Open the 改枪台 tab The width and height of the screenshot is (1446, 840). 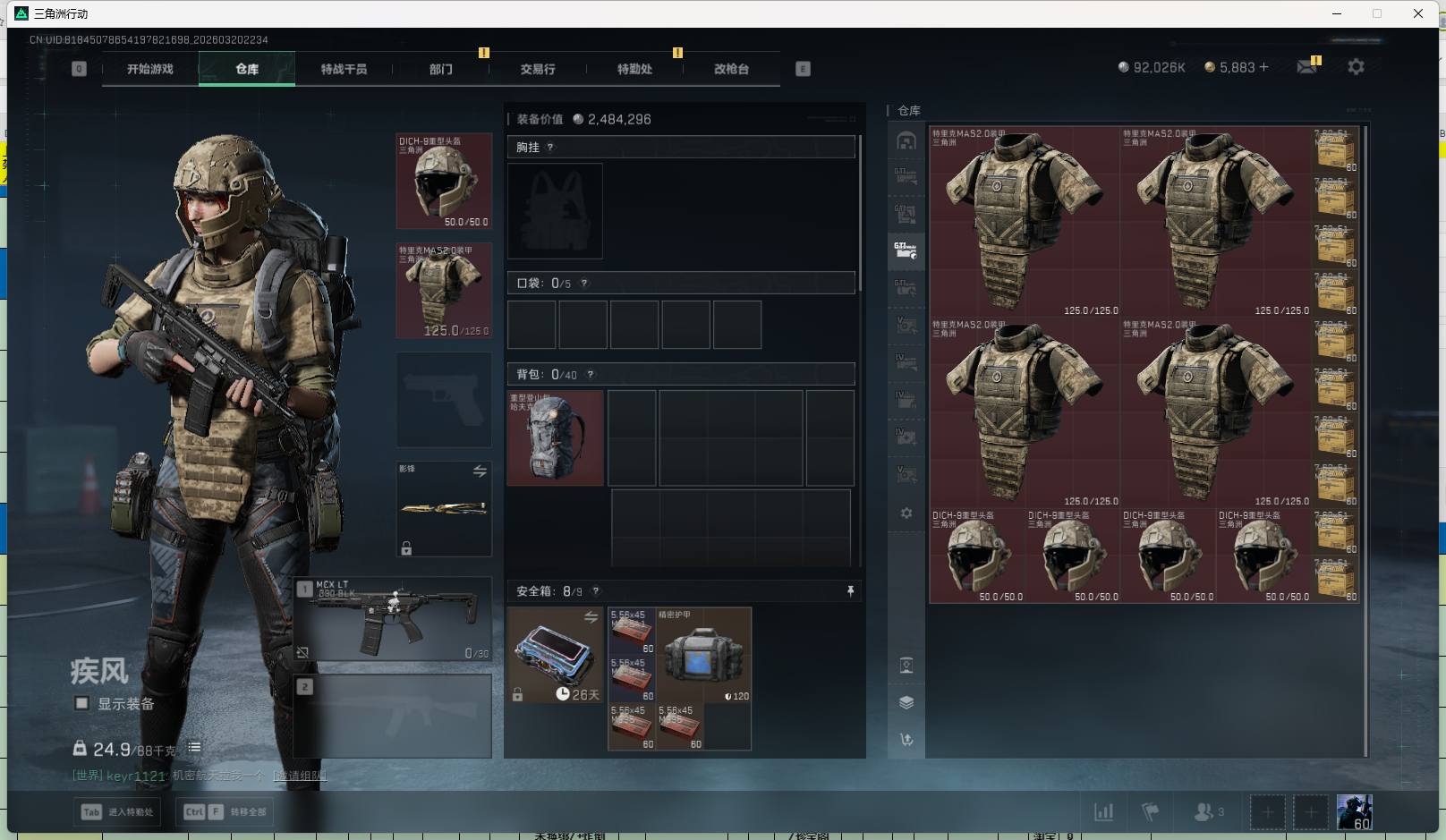tap(731, 69)
